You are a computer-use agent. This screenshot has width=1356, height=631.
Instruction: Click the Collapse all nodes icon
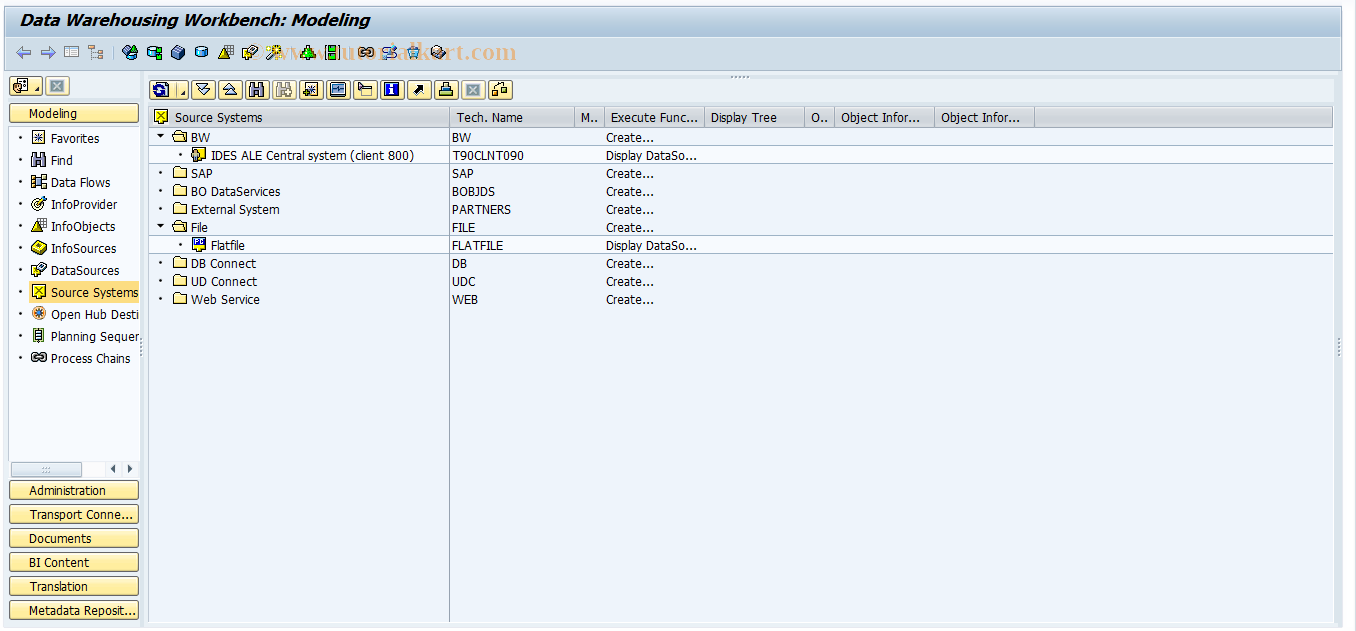230,90
